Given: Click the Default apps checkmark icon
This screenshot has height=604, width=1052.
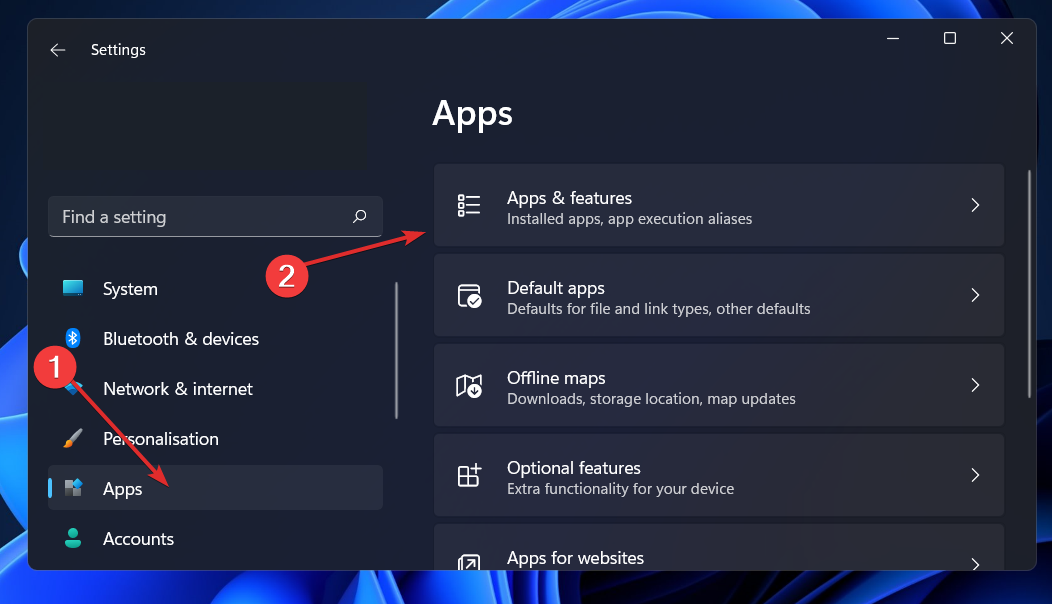Looking at the screenshot, I should [468, 295].
